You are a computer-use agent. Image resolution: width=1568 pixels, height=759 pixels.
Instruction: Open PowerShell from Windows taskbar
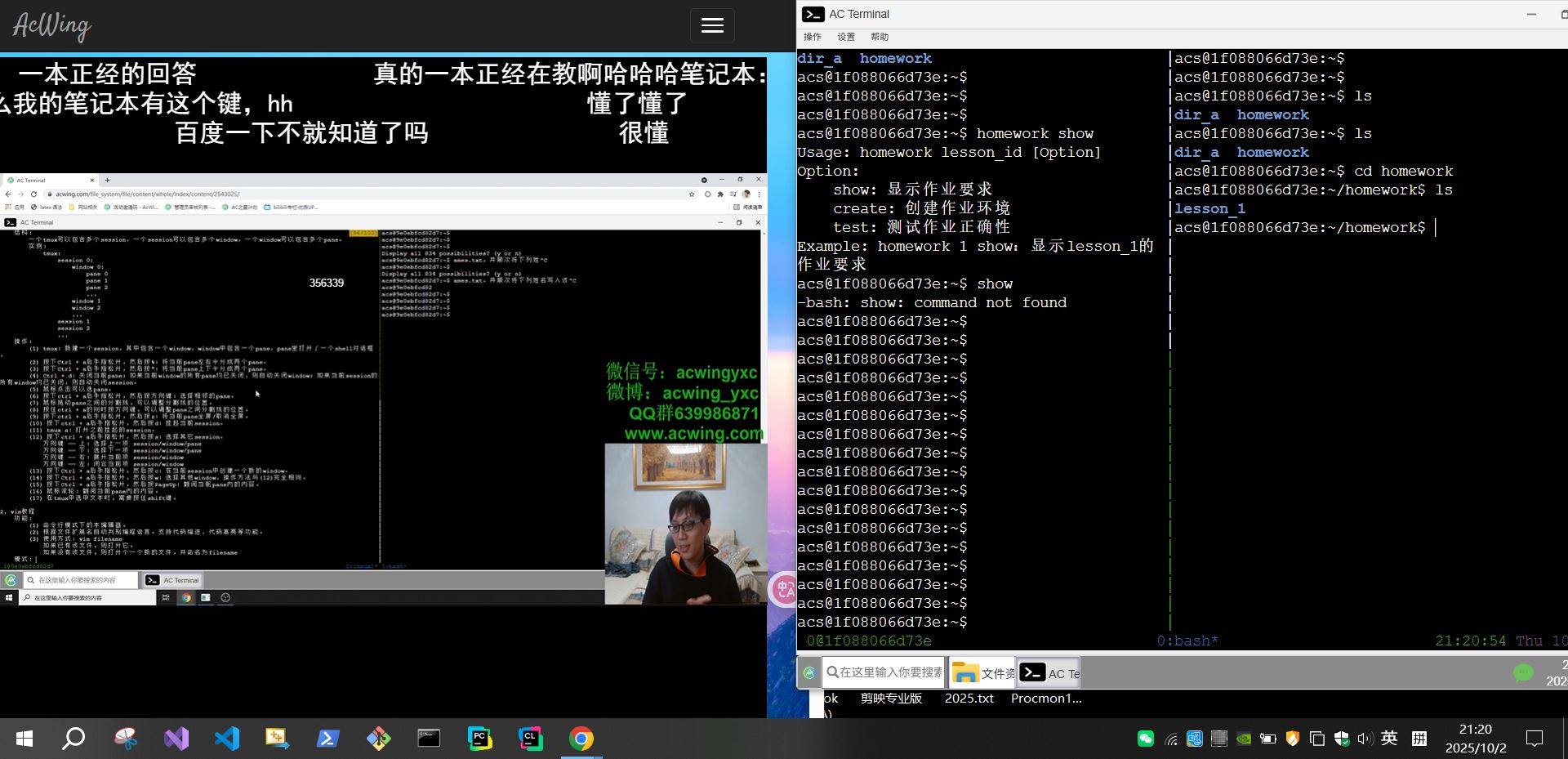point(327,739)
